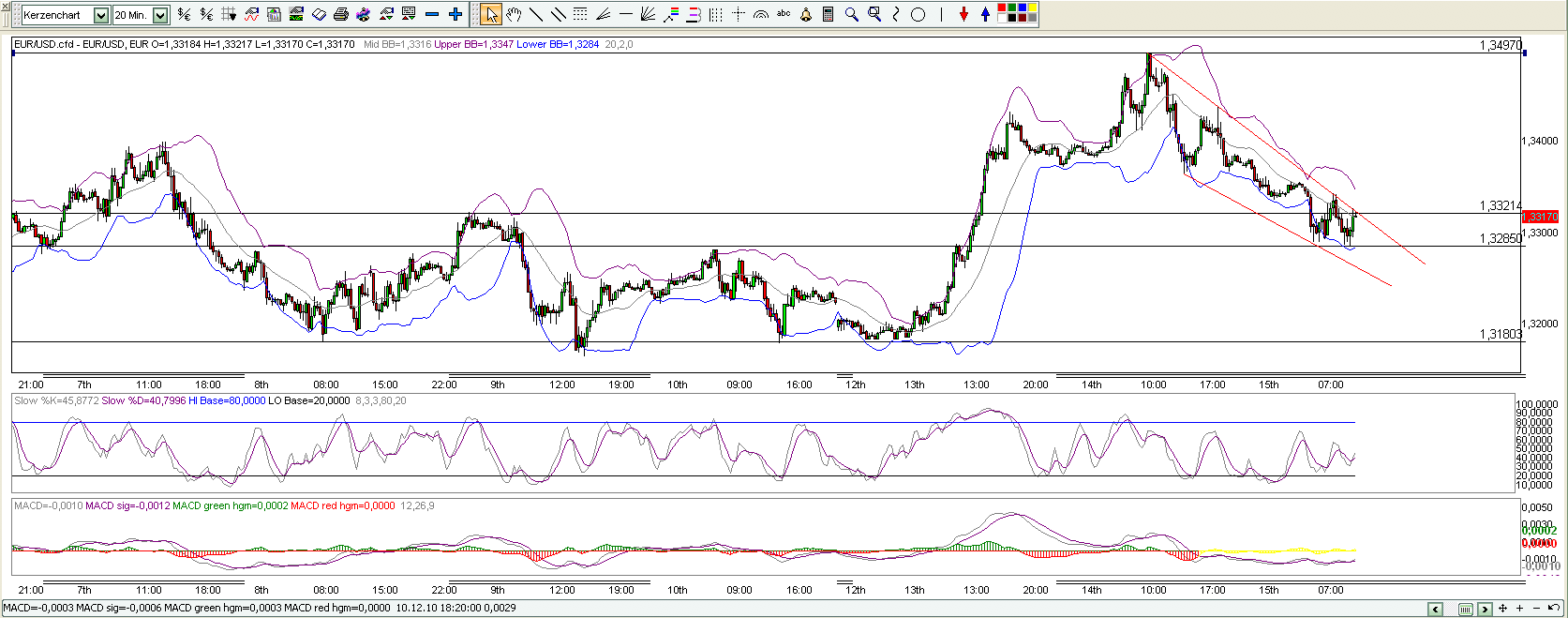Click the plus zoom icon at bottom right
This screenshot has height=618, width=1568.
click(x=1519, y=609)
